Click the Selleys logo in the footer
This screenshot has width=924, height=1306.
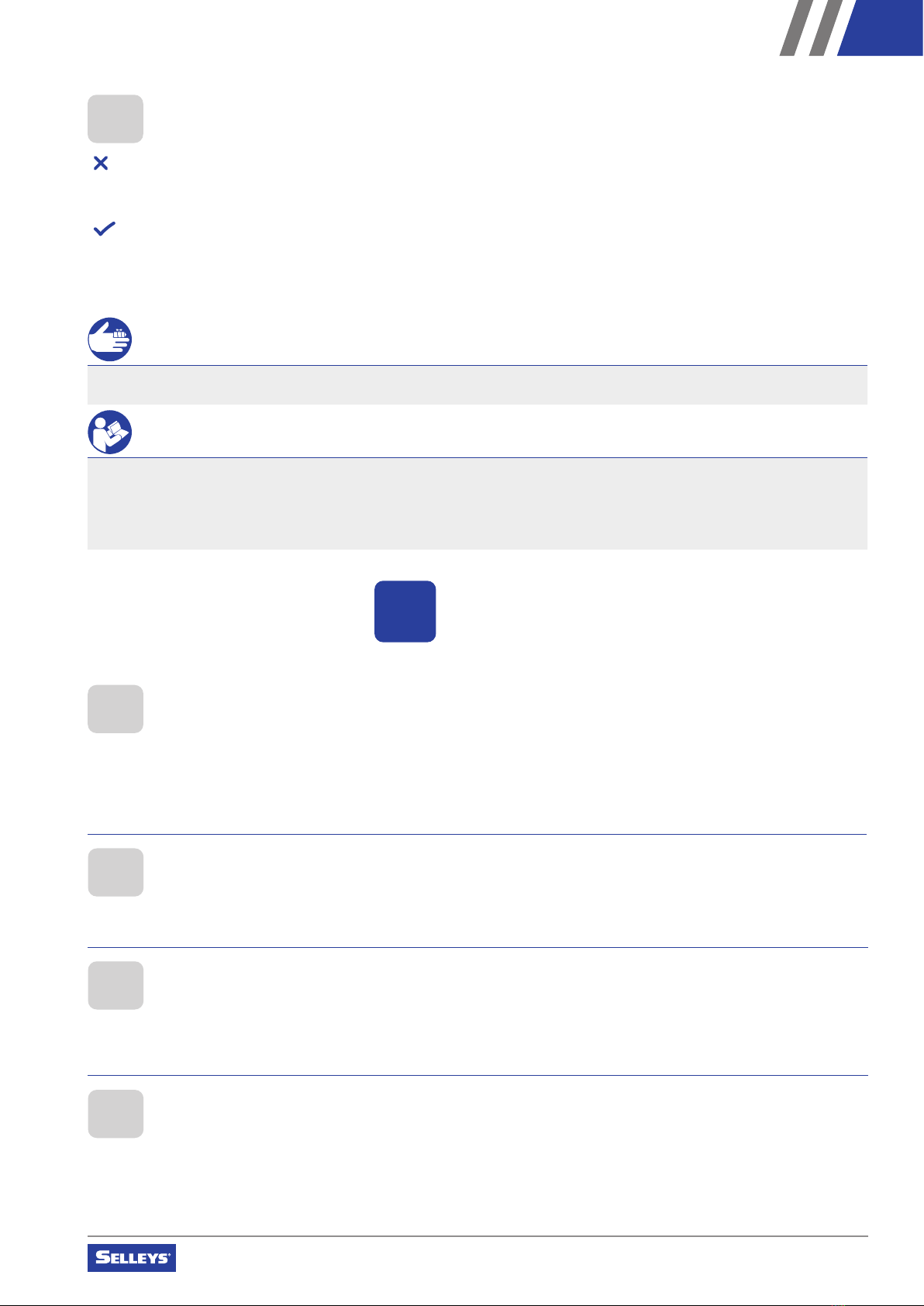click(x=132, y=1257)
